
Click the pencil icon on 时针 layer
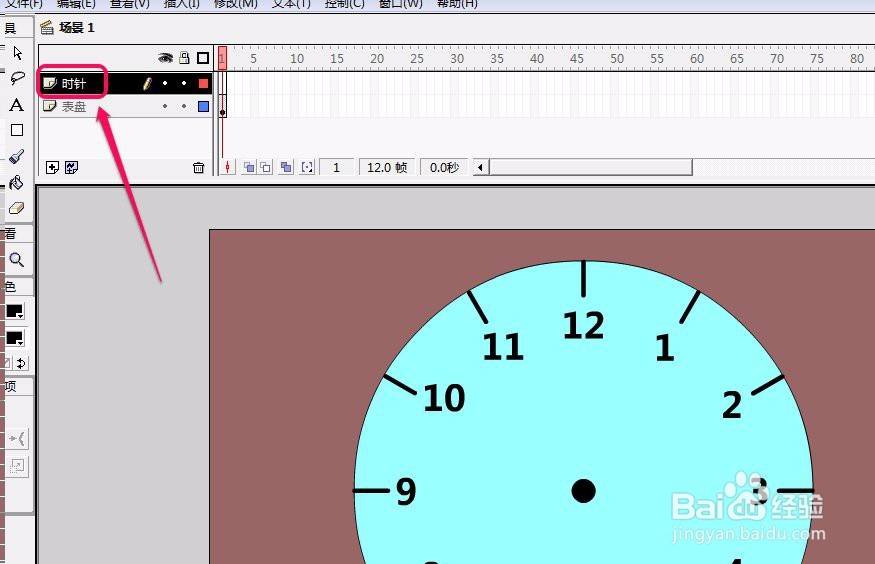pos(147,84)
